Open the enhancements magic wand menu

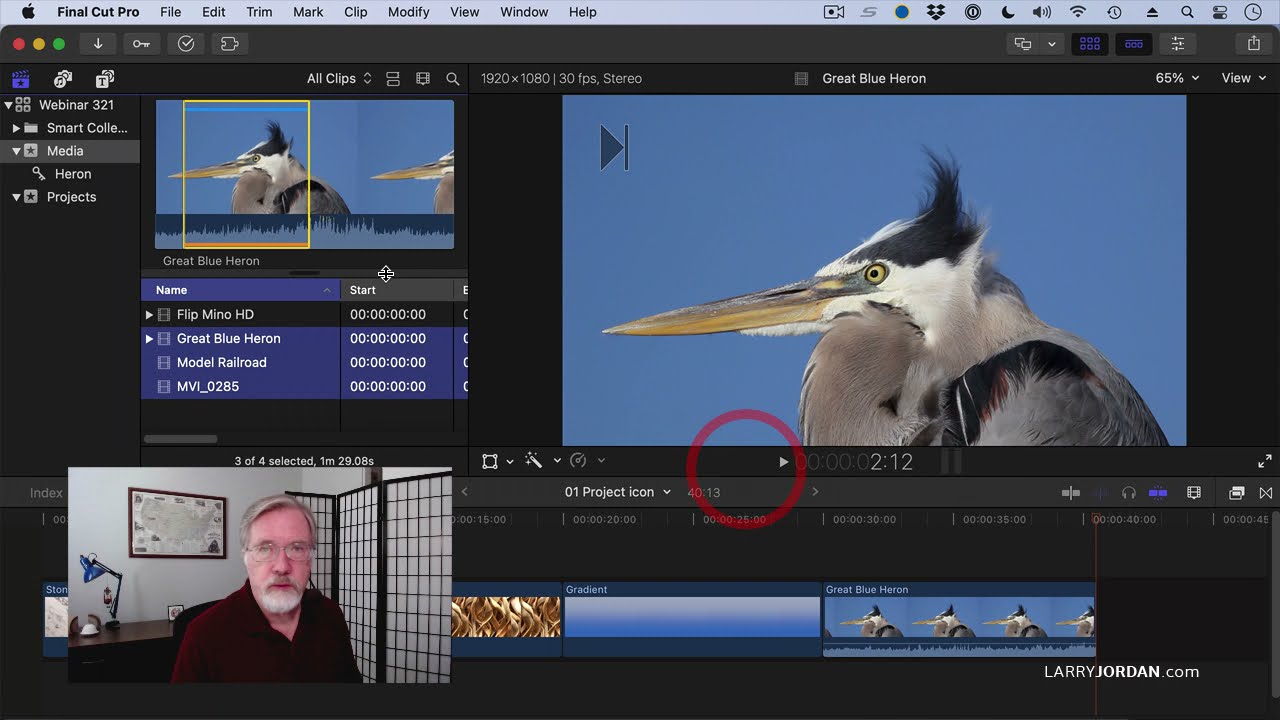[x=534, y=461]
